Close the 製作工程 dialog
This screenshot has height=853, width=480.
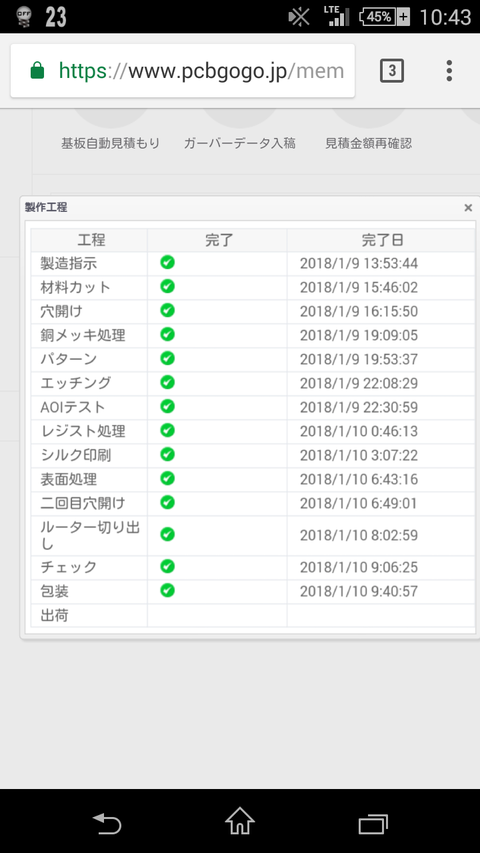tap(468, 208)
